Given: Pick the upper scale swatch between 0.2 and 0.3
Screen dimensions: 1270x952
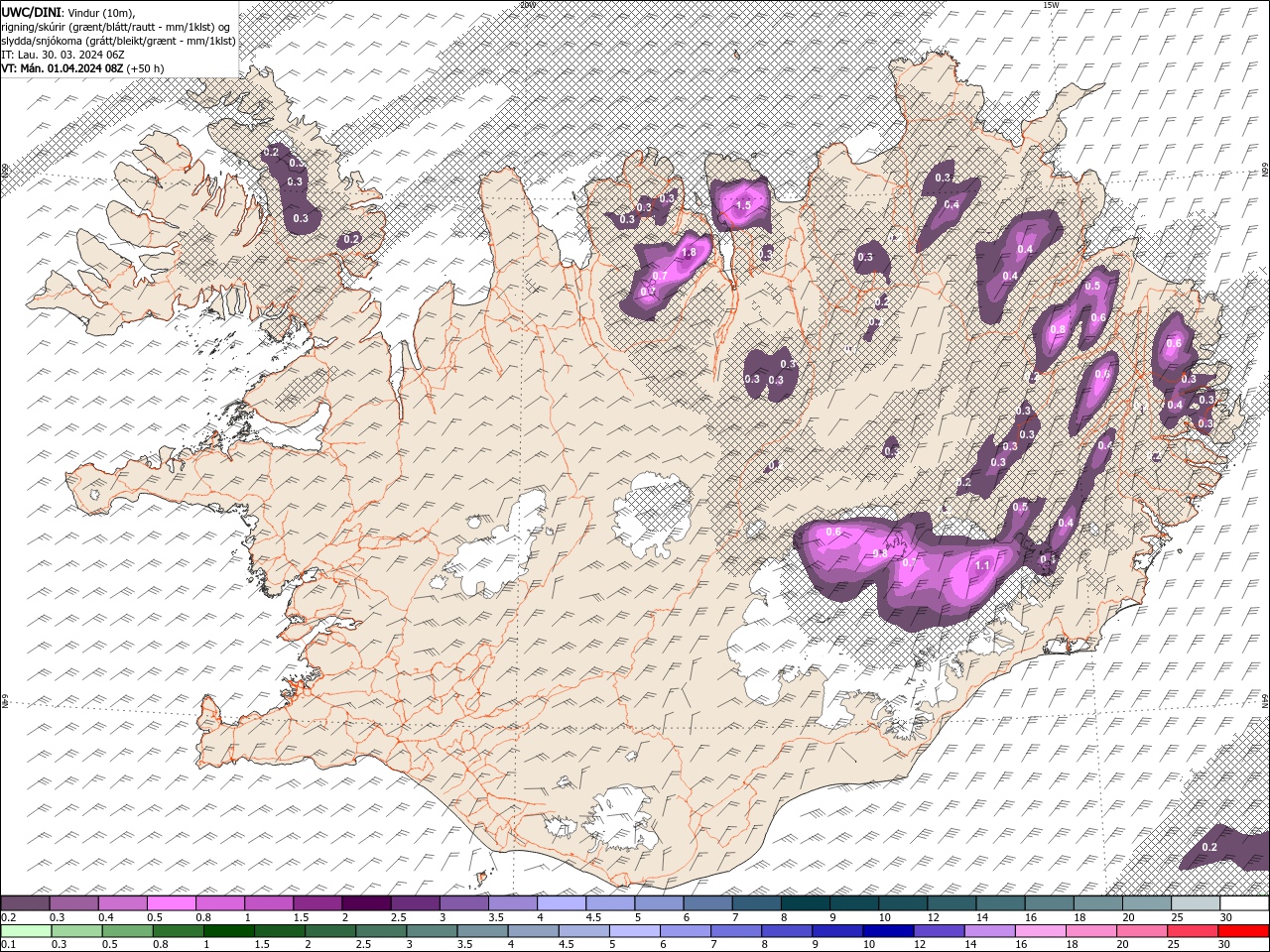Looking at the screenshot, I should click(x=25, y=903).
